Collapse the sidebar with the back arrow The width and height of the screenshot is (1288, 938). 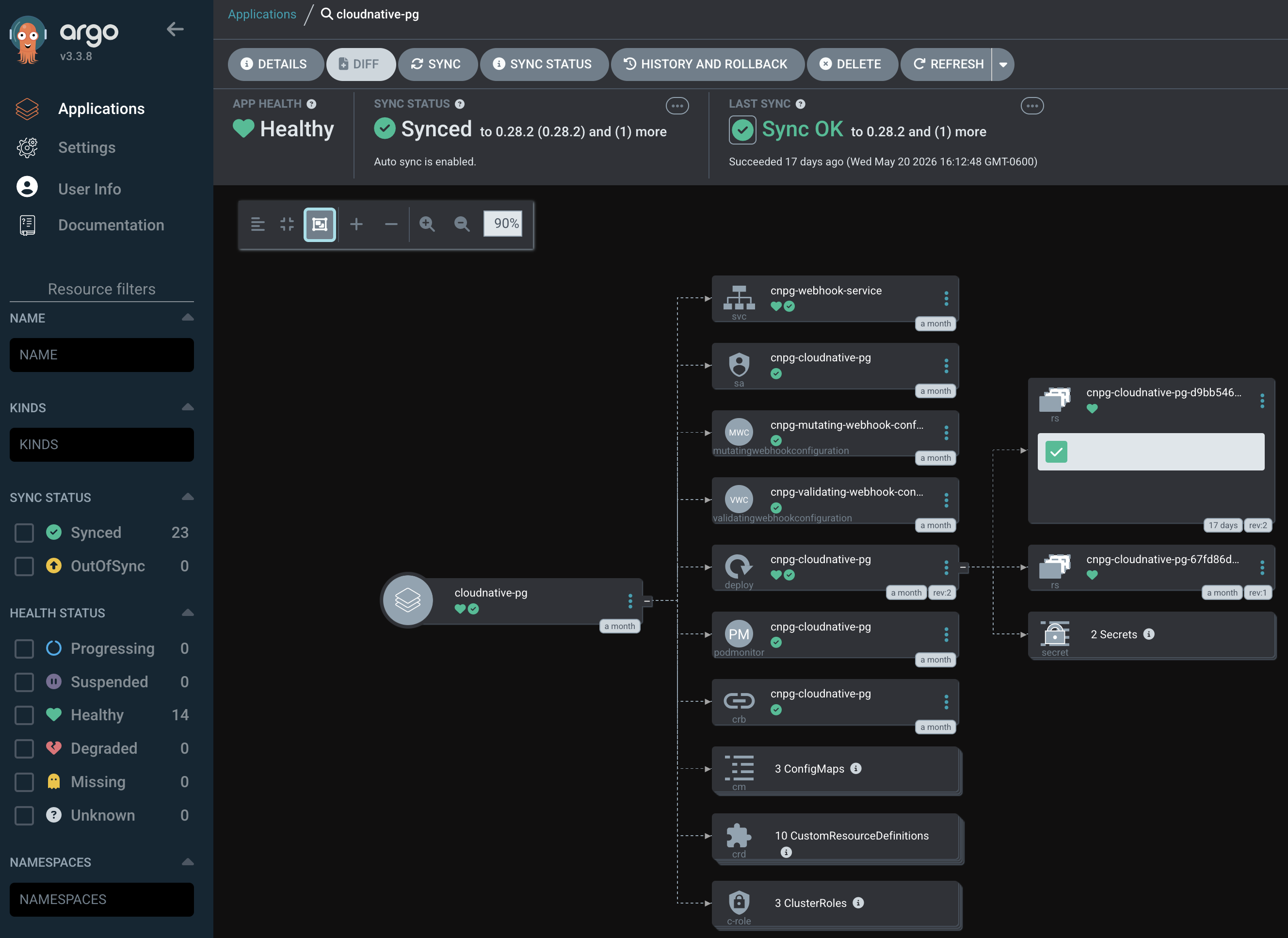coord(175,30)
